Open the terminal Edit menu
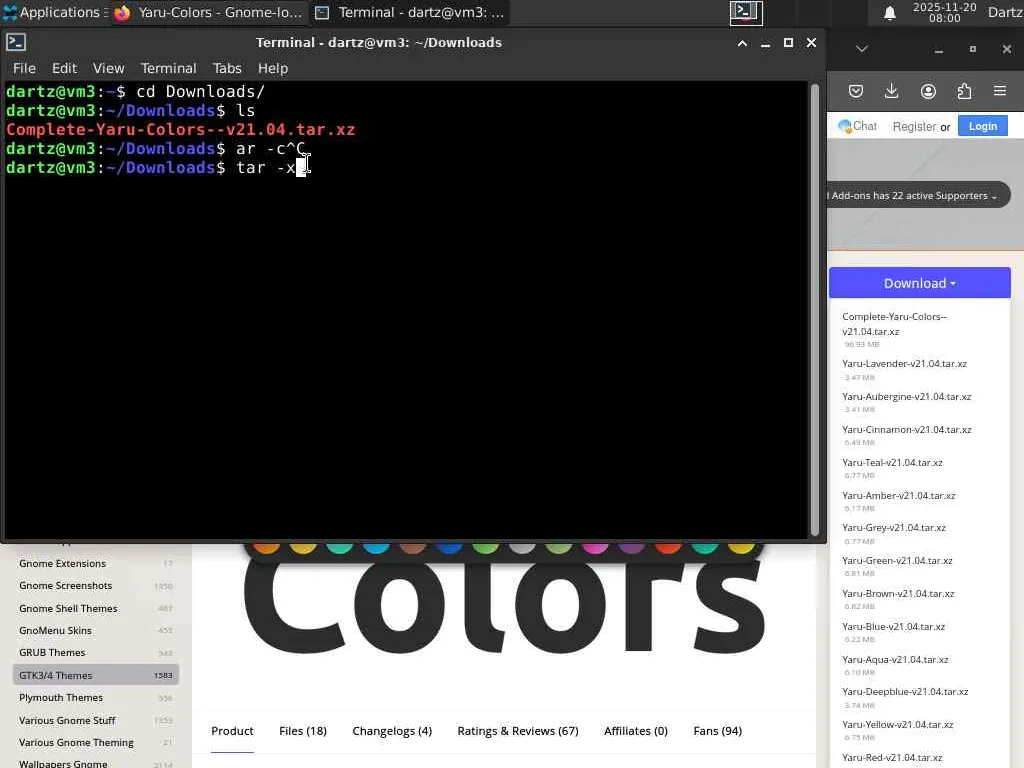This screenshot has height=768, width=1024. (64, 68)
